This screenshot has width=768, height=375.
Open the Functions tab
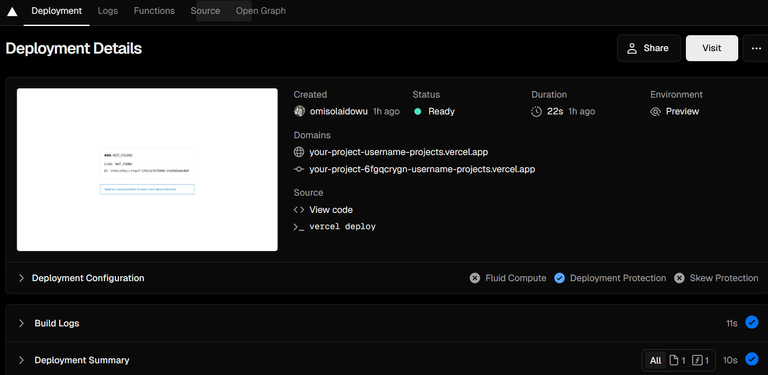click(154, 11)
